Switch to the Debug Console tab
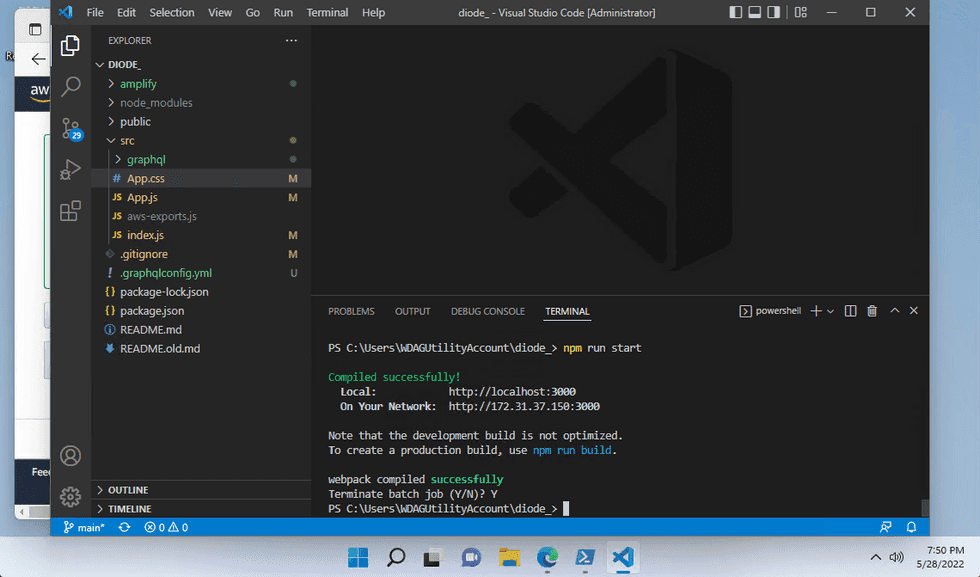980x577 pixels. (488, 311)
